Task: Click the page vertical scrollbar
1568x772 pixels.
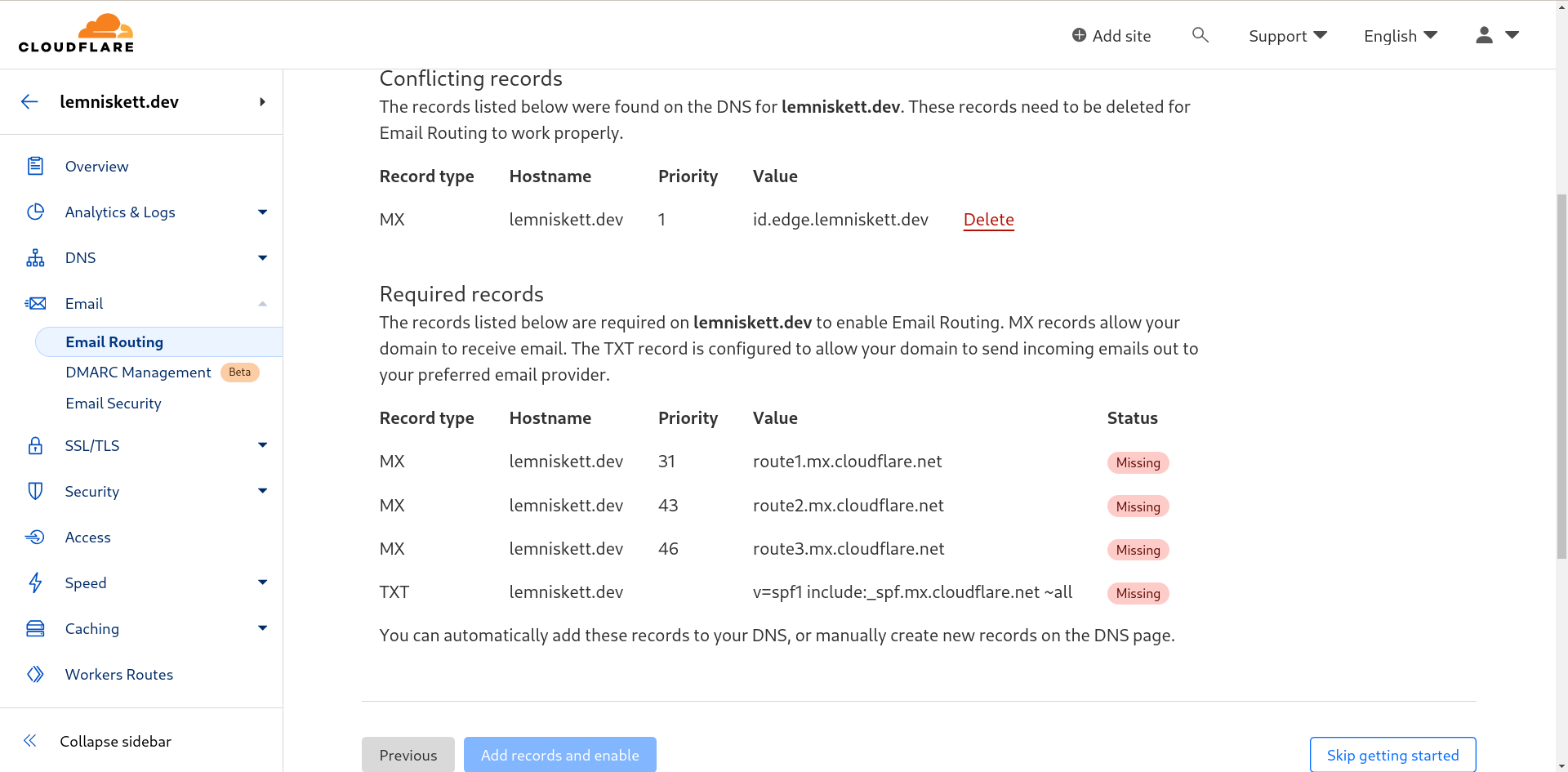Action: [1561, 376]
